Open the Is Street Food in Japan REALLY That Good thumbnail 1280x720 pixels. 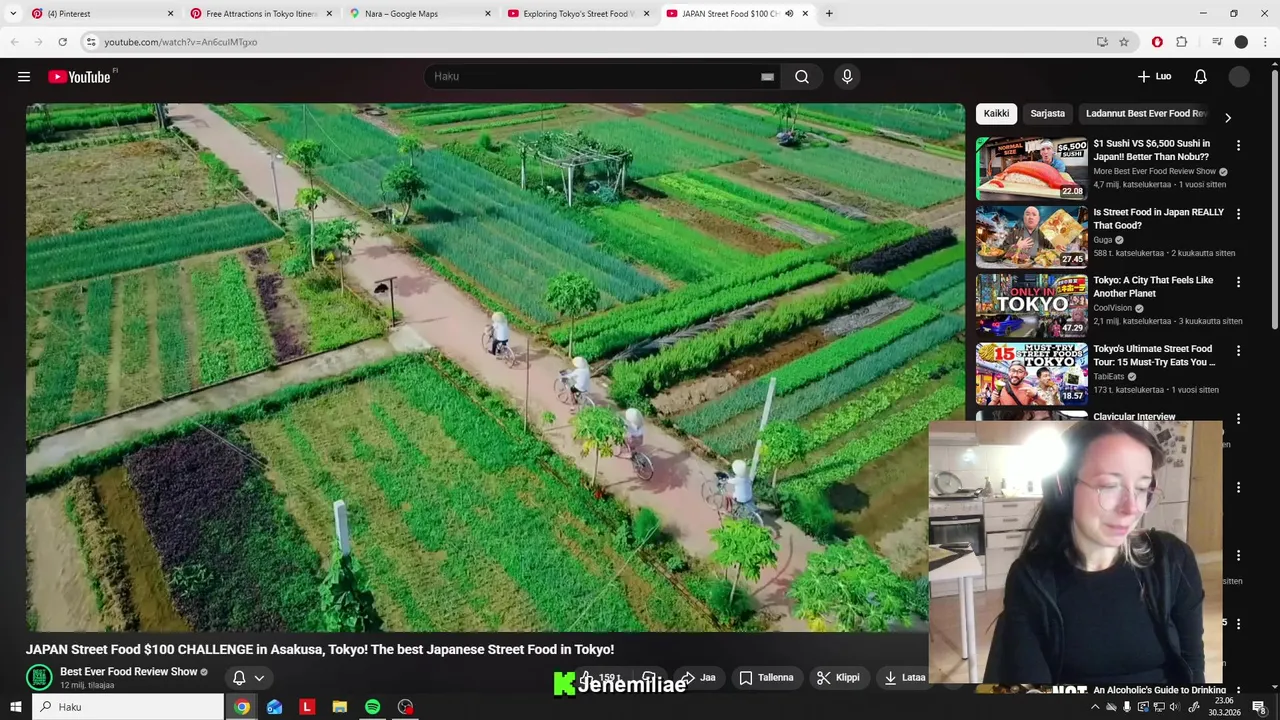(1032, 237)
